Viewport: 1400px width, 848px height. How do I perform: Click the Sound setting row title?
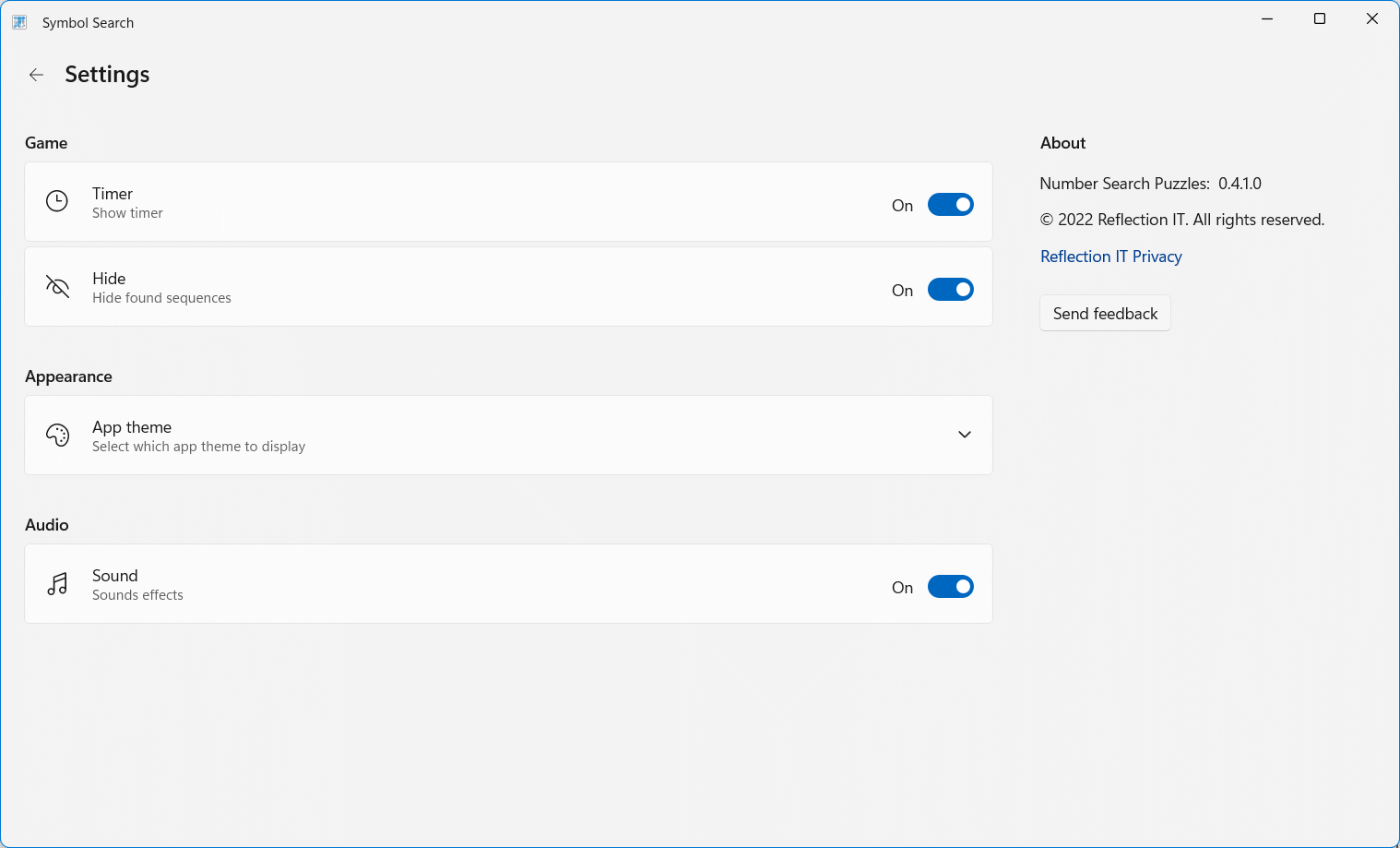(115, 576)
